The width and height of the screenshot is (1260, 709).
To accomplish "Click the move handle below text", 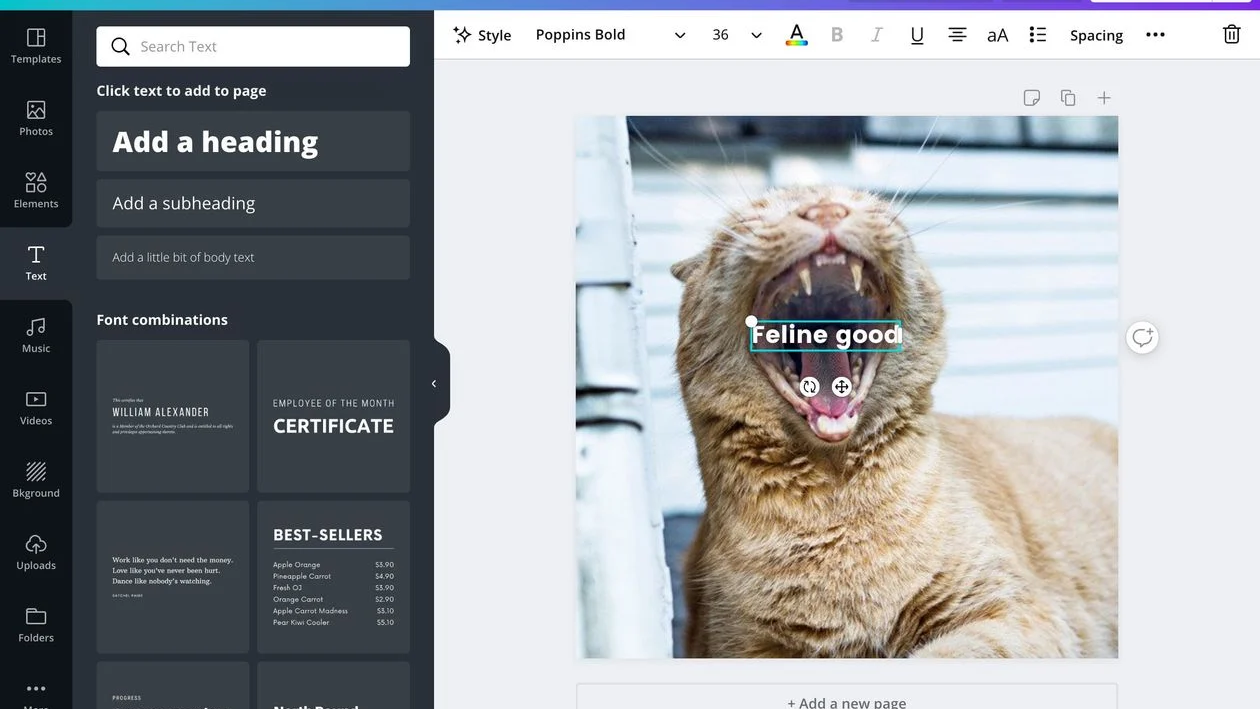I will click(x=842, y=386).
